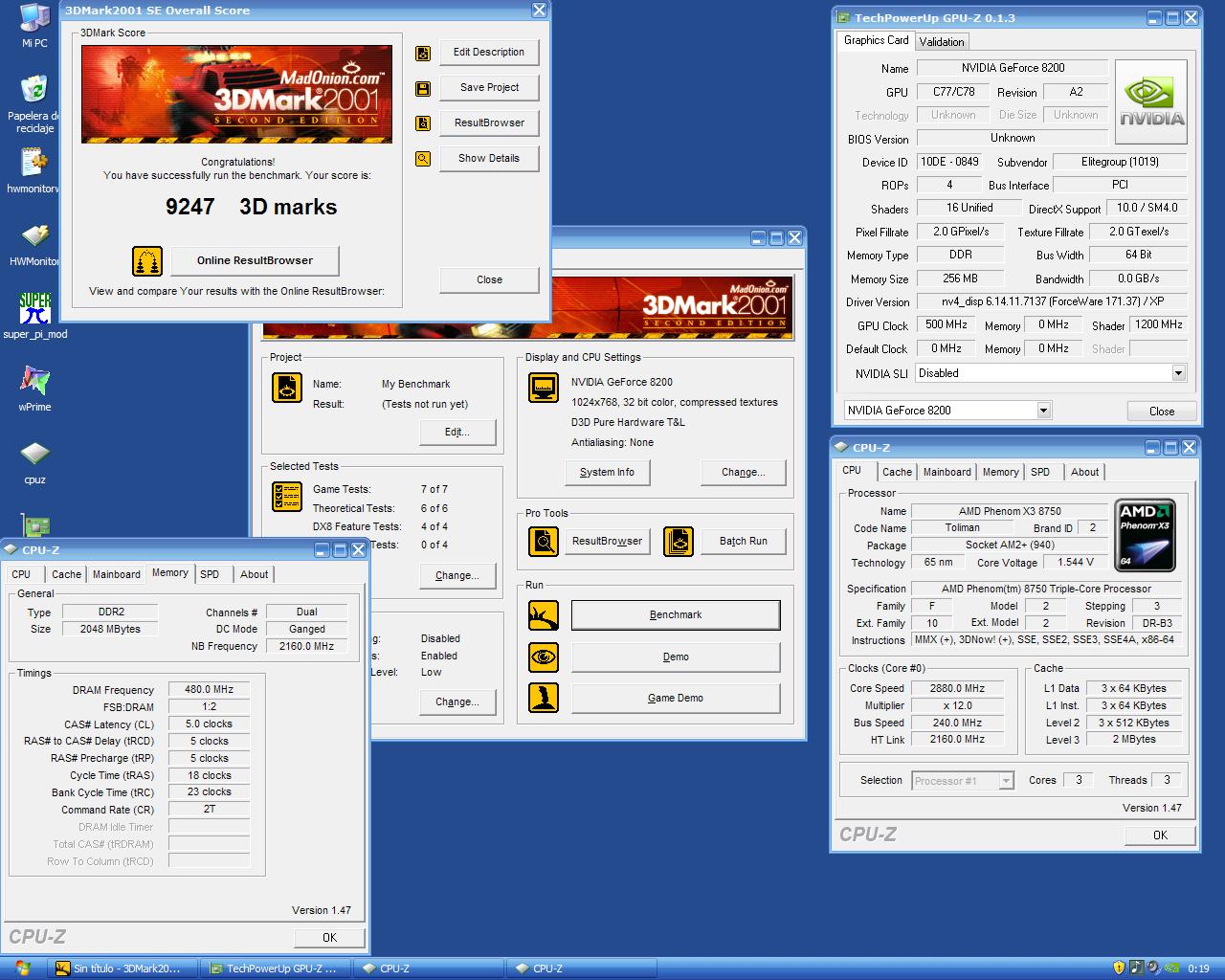Switch to TechPowerUp GPU-Z taskbar item

coord(276,969)
